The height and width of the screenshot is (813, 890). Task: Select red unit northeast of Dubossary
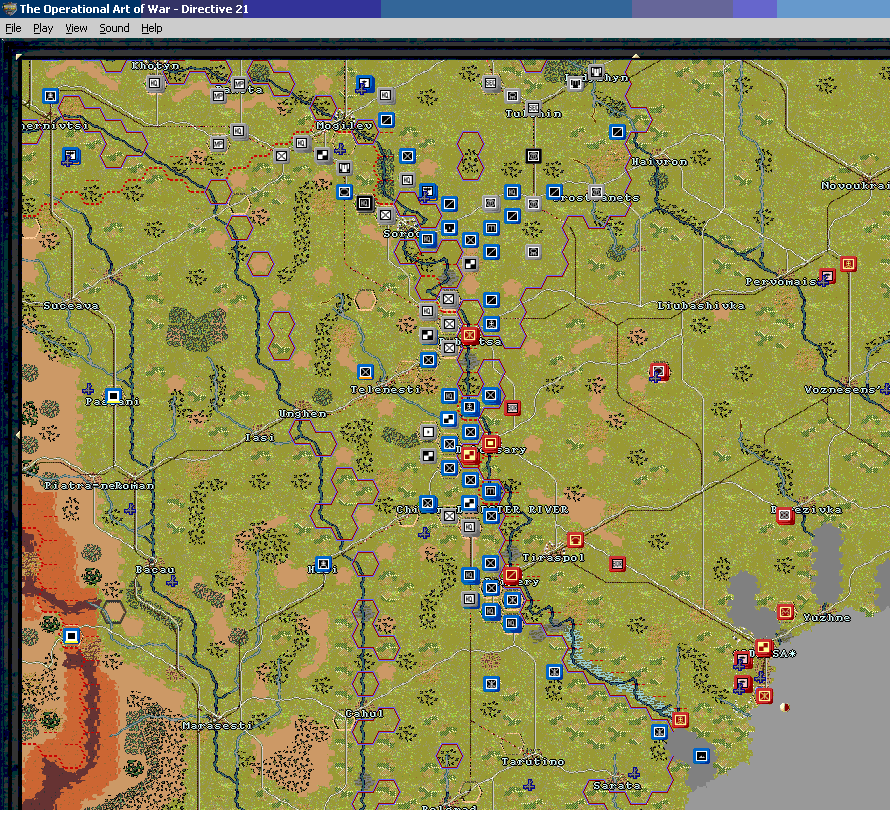(512, 407)
